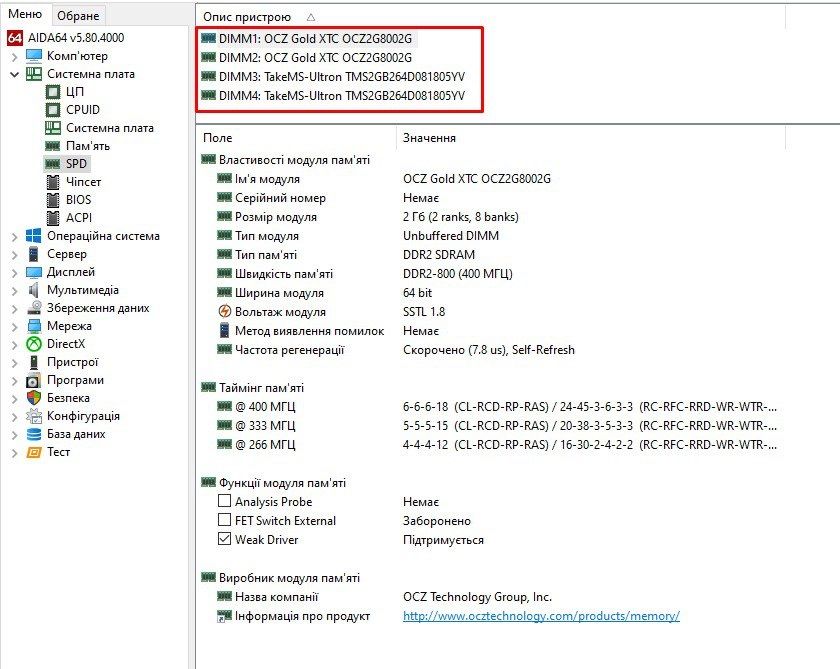The image size is (840, 669).
Task: Open the ЦП processor icon
Action: point(52,92)
